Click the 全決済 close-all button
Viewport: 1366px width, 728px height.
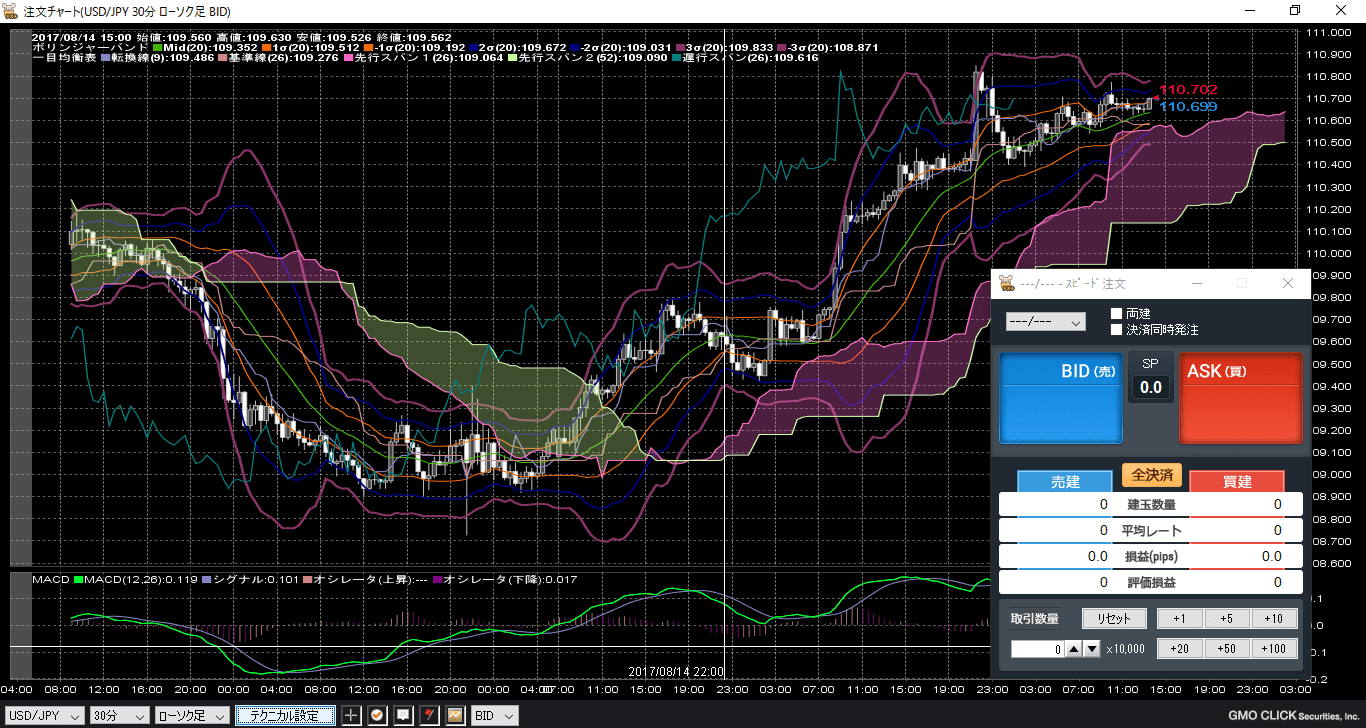1152,475
